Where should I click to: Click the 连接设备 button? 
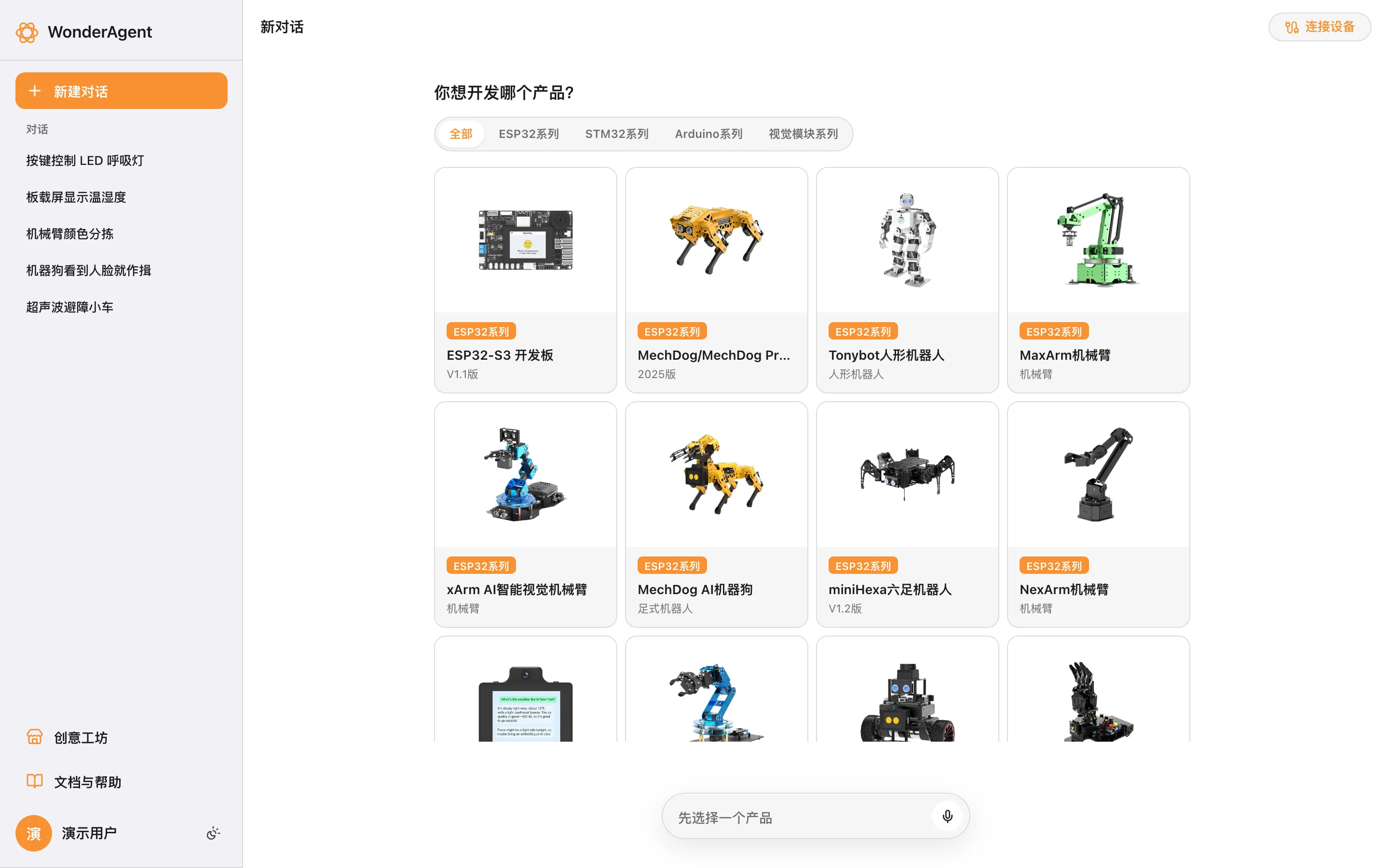[x=1320, y=27]
